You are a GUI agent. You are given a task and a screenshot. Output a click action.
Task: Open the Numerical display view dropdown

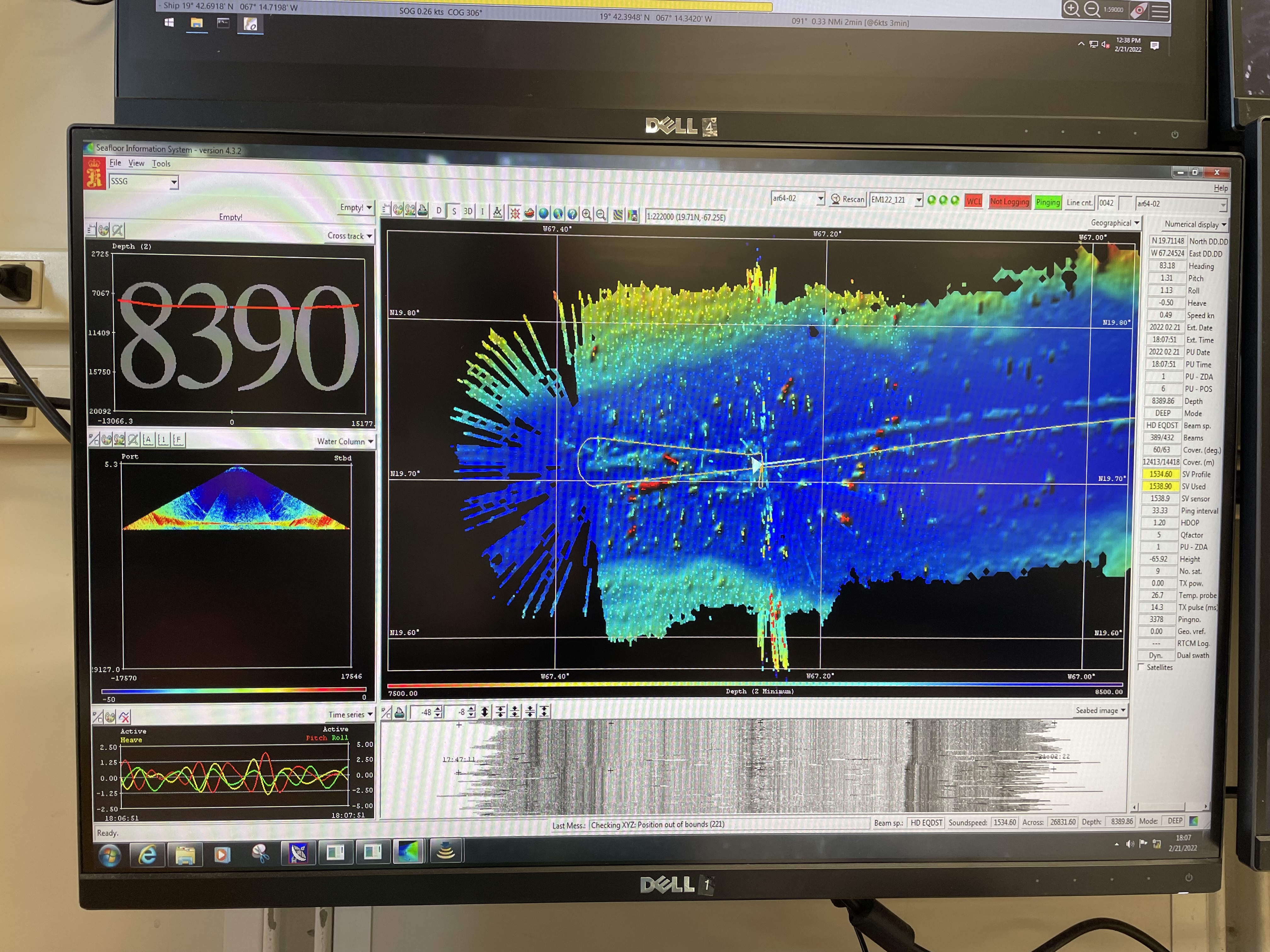pyautogui.click(x=1195, y=224)
